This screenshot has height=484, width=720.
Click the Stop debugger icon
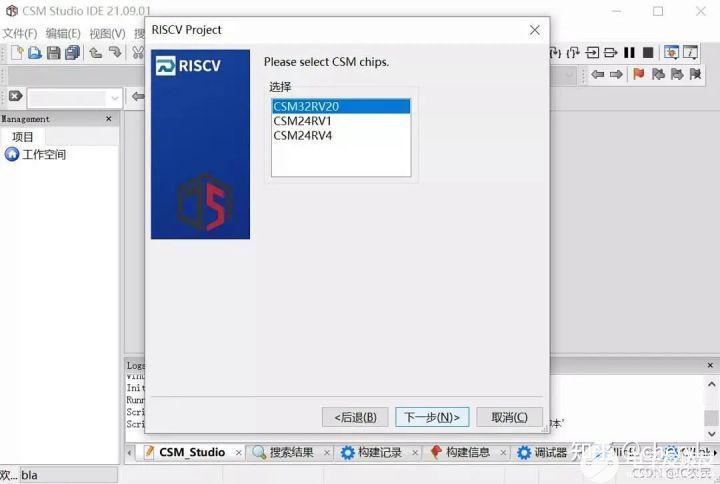(x=648, y=53)
